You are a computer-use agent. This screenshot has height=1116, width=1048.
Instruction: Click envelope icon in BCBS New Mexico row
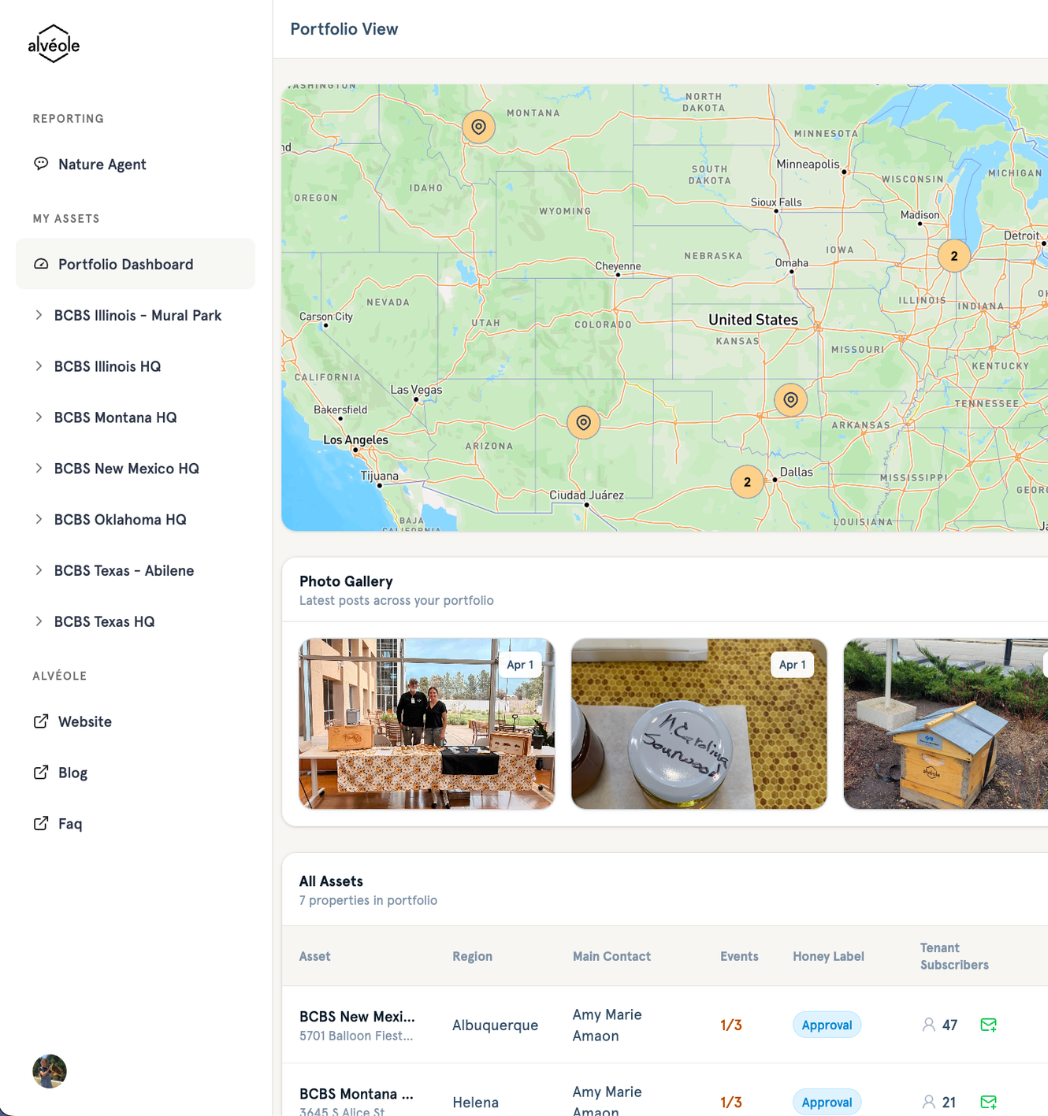coord(988,1025)
